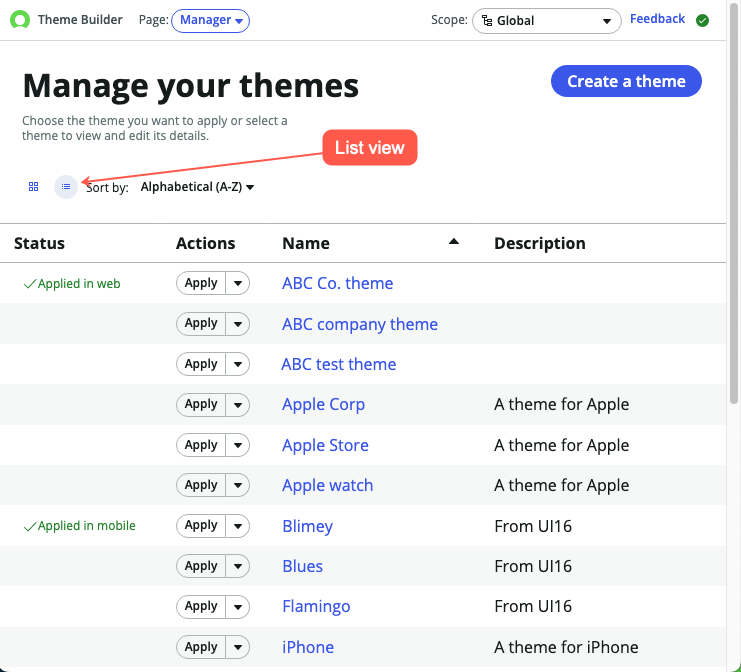Screen dimensions: 741x672
Task: Expand Apply options for ABC company theme
Action: [x=238, y=324]
